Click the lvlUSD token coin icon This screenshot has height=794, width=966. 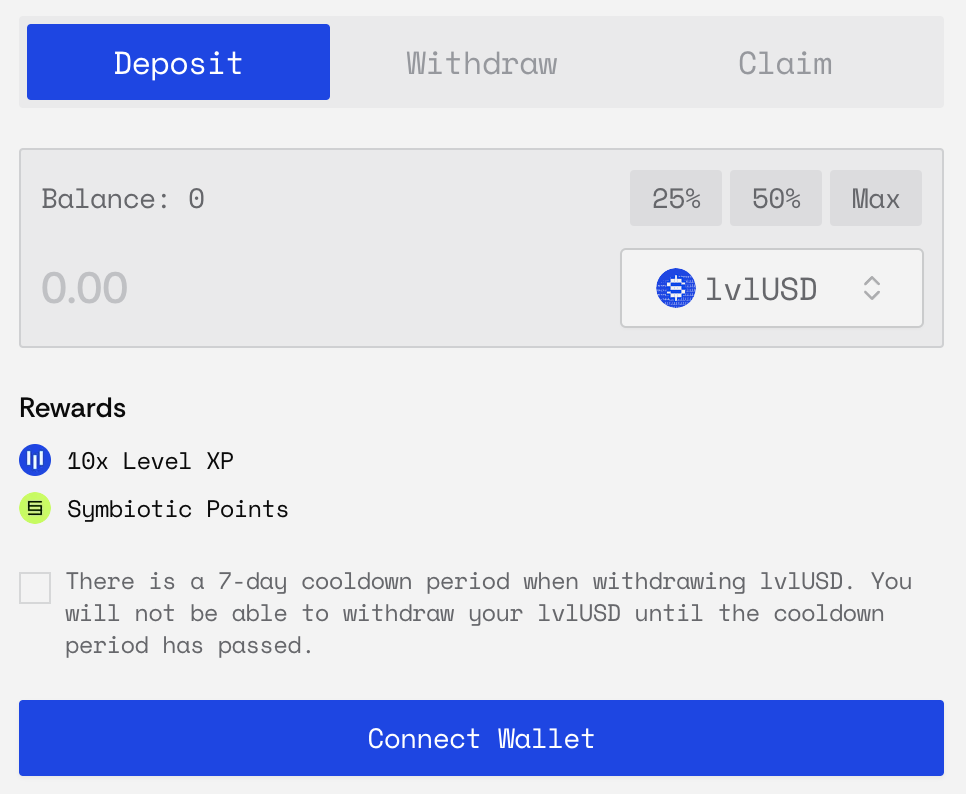[676, 289]
